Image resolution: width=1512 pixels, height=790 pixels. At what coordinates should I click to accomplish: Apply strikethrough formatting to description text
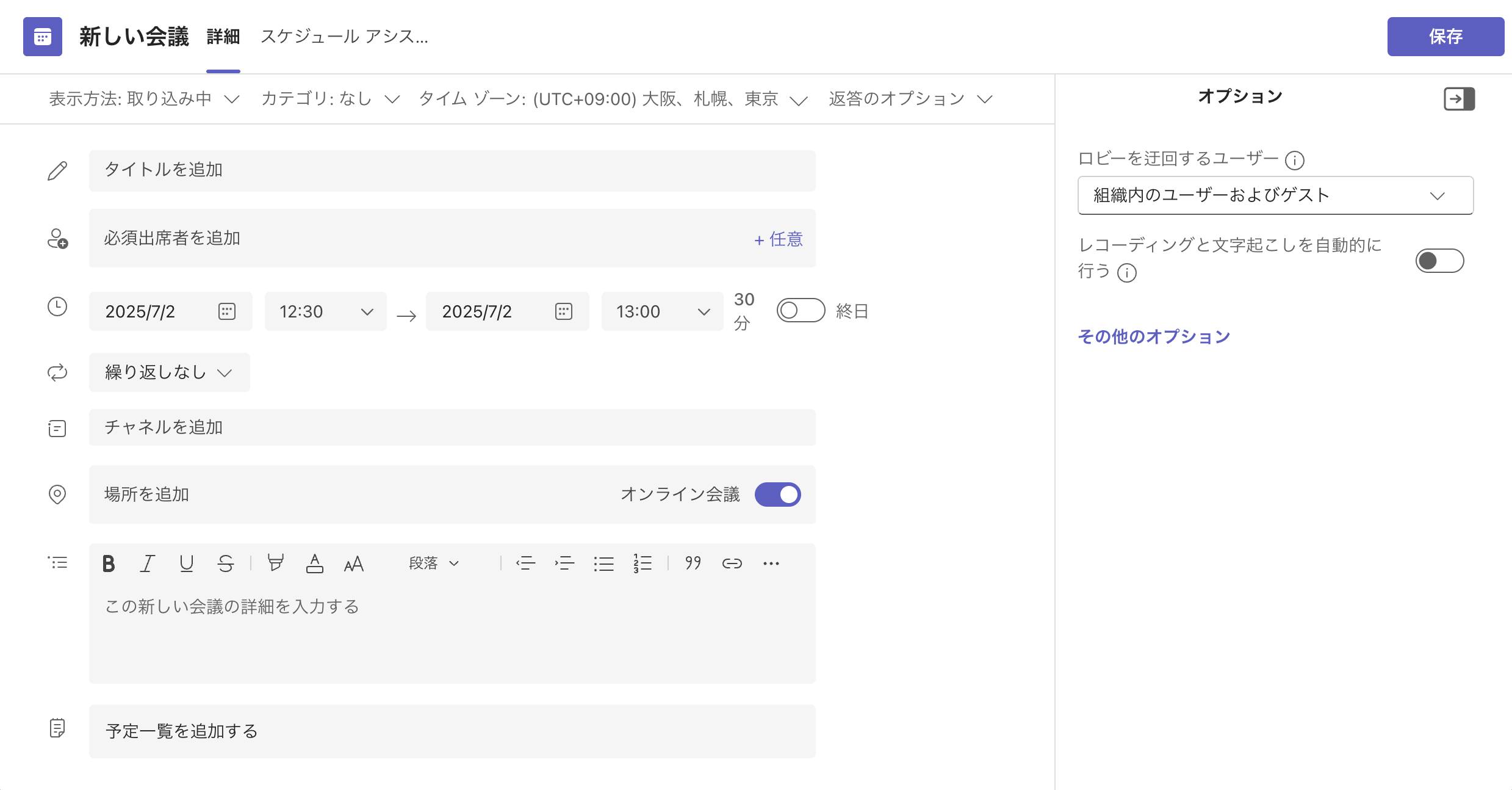click(225, 563)
